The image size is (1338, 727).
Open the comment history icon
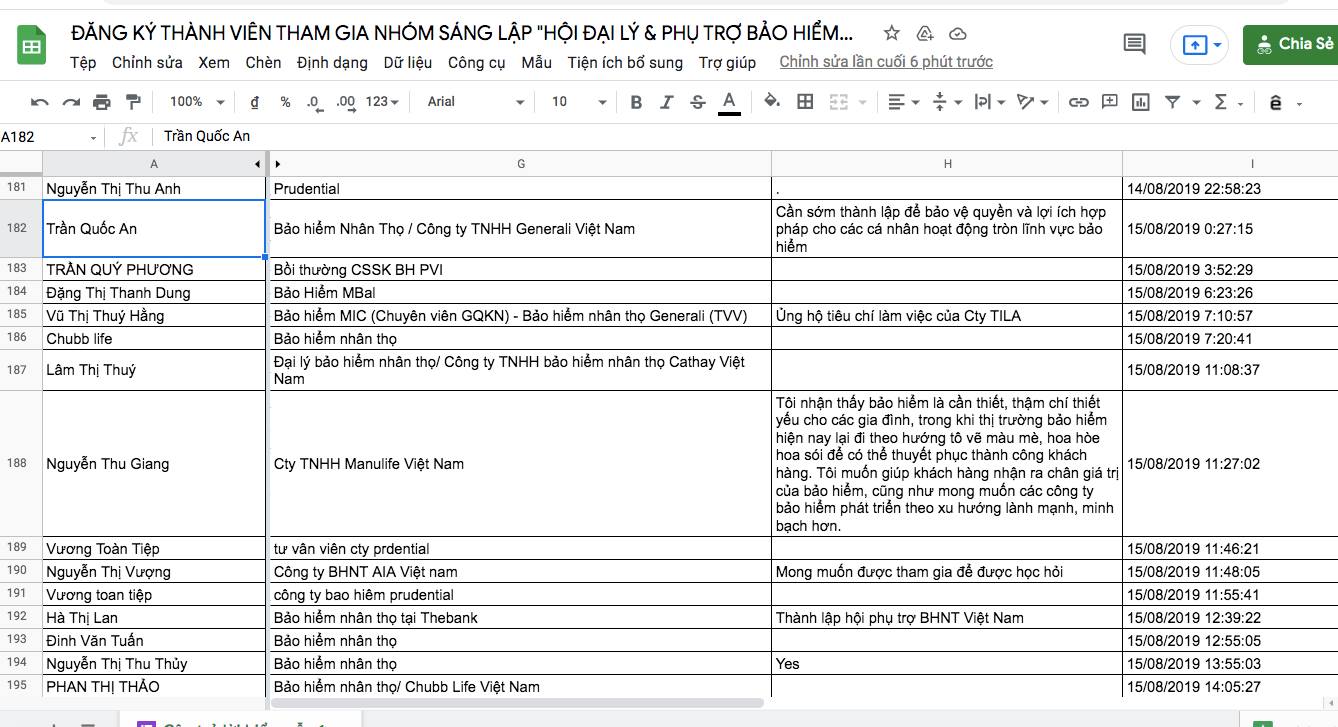coord(1134,44)
